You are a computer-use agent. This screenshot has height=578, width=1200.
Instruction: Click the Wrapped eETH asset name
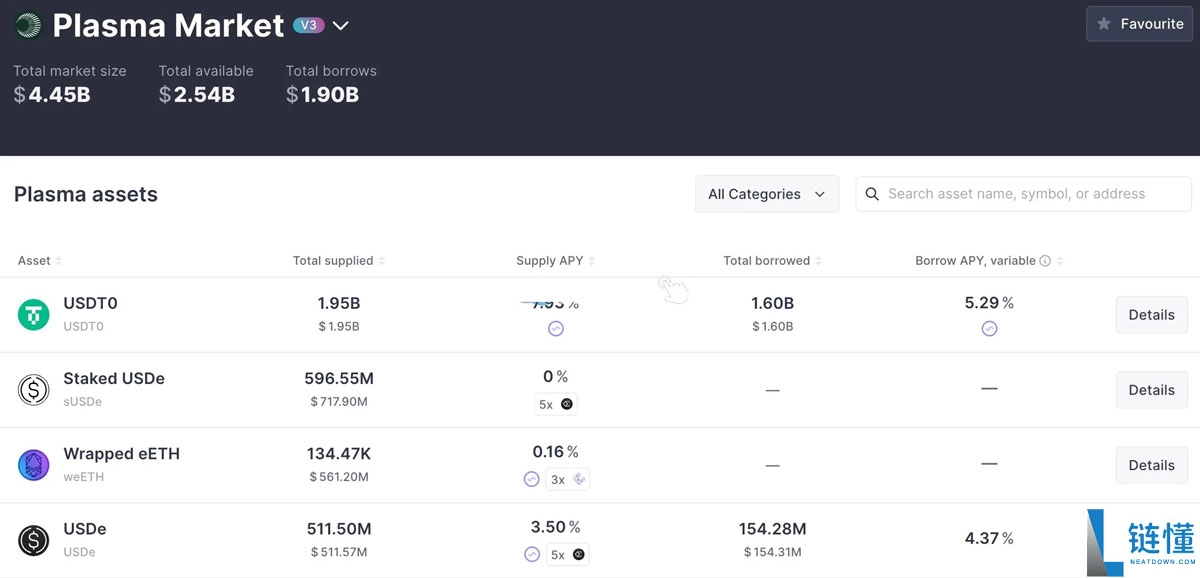121,453
